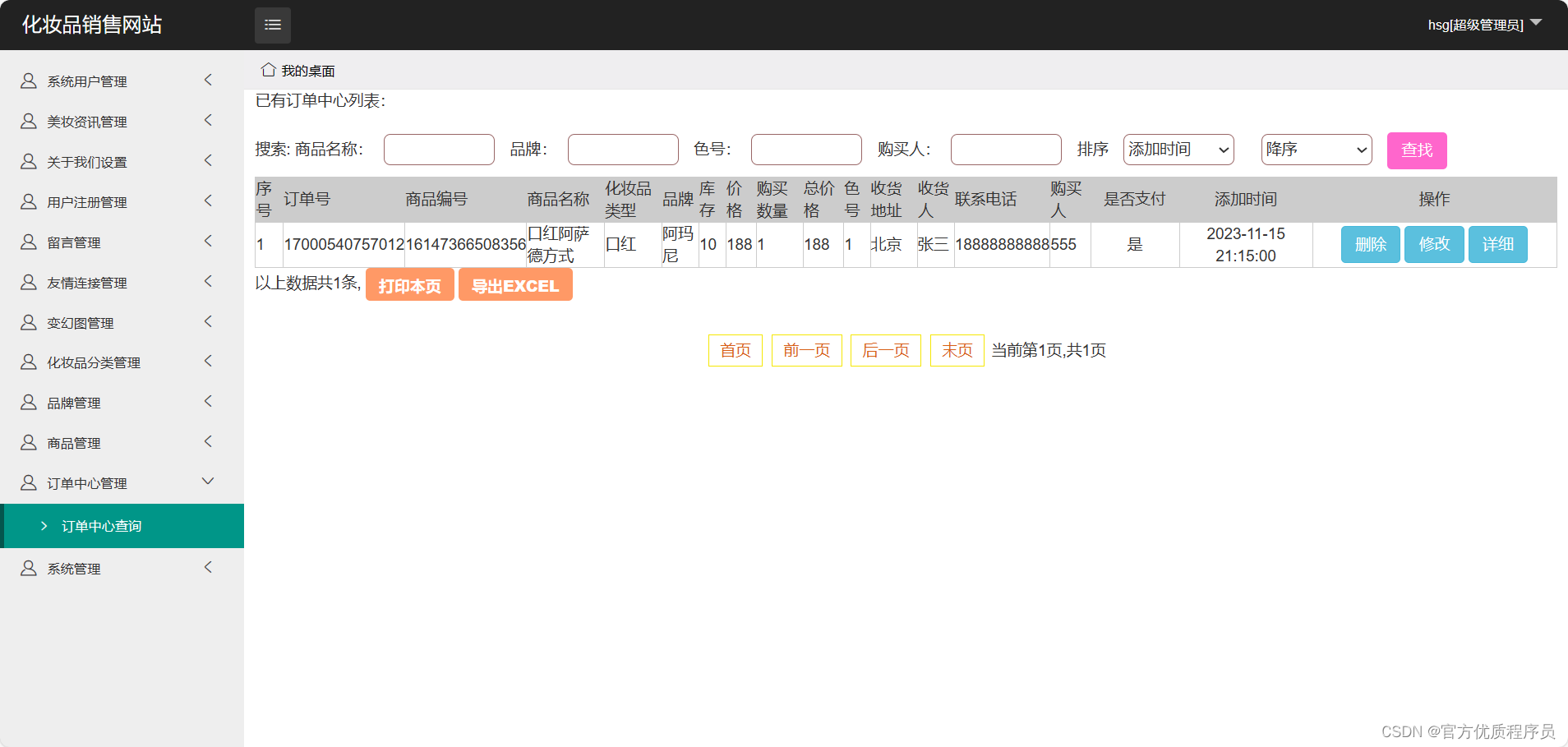Click the 导出EXCEL button
Image resolution: width=1568 pixels, height=747 pixels.
pos(515,285)
